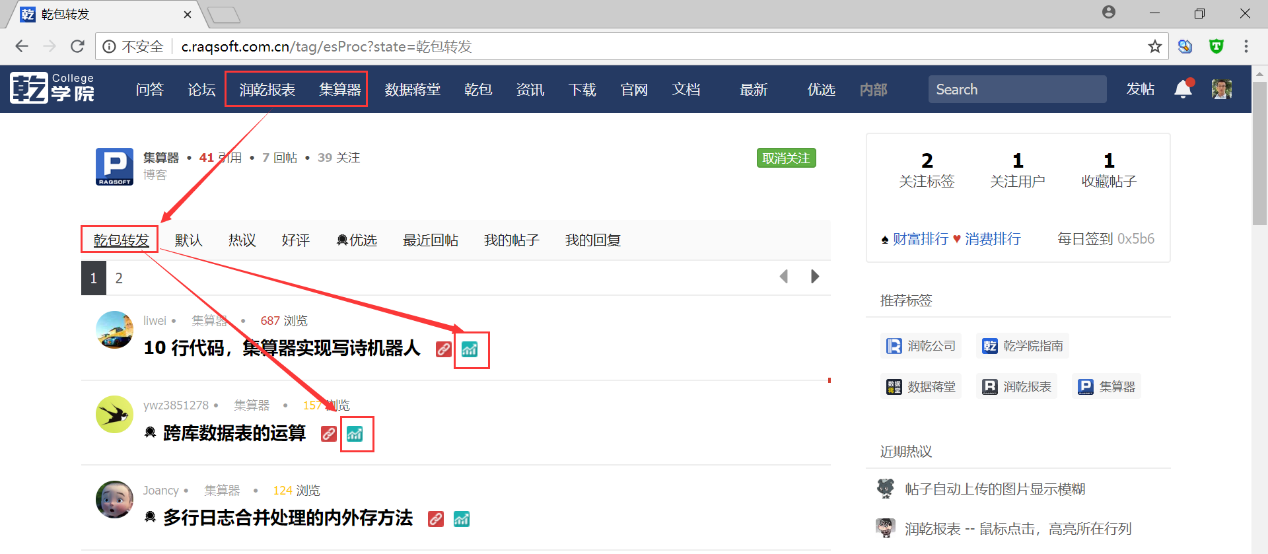
Task: Bookmark this page with the star icon
Action: 1155,46
